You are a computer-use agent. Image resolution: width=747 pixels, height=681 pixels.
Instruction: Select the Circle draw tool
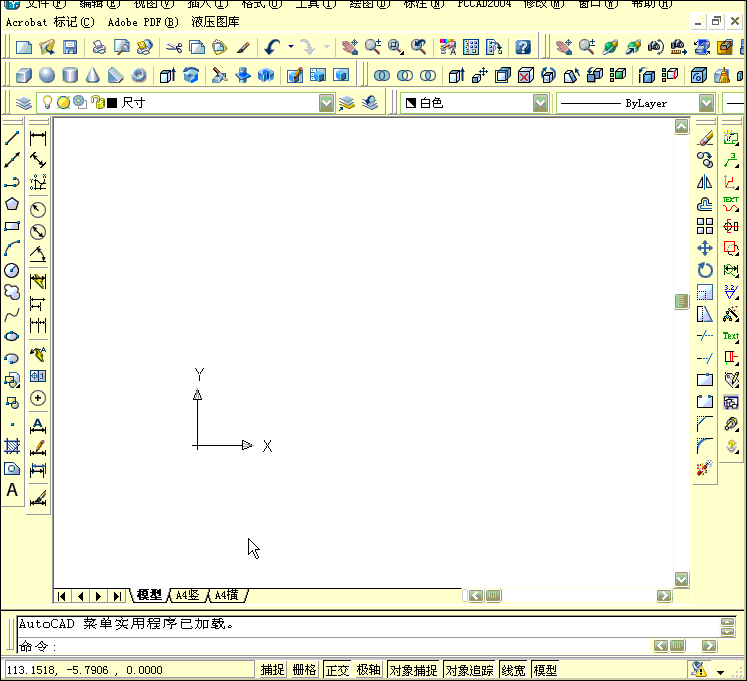12,270
